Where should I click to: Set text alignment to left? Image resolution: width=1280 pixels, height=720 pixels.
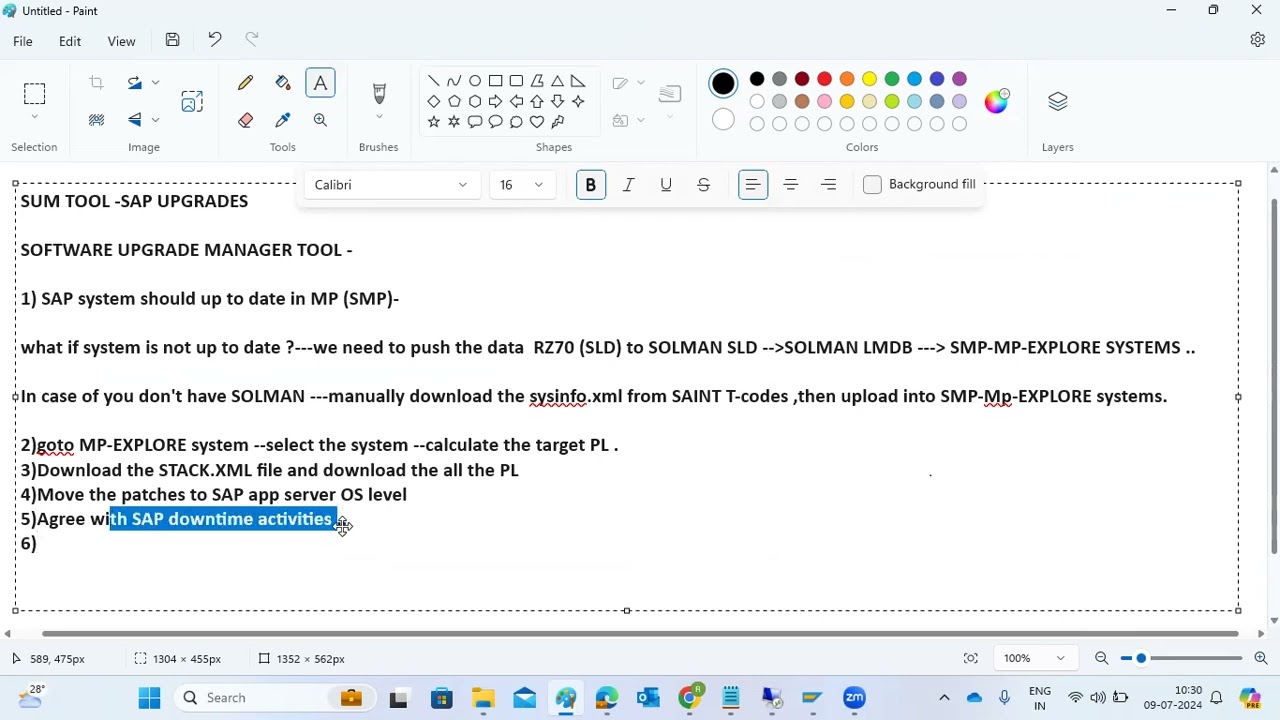[x=753, y=185]
